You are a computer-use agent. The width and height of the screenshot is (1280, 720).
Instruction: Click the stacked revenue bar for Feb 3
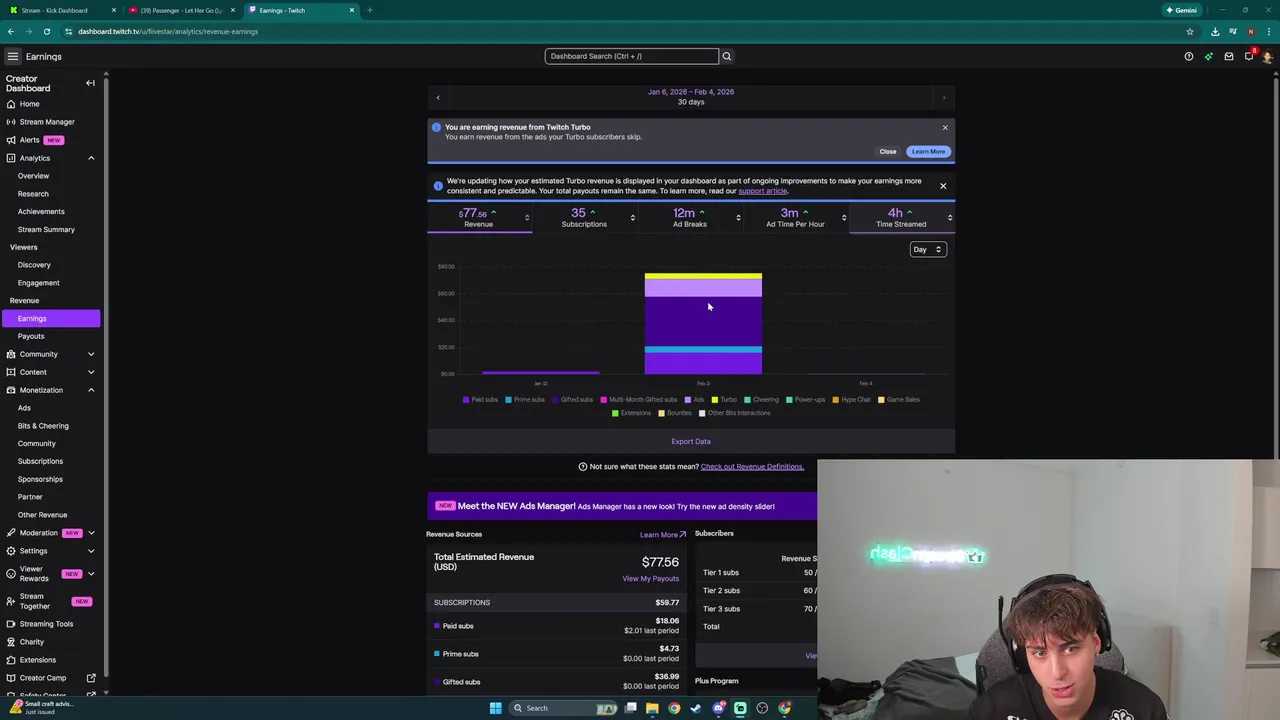click(703, 323)
